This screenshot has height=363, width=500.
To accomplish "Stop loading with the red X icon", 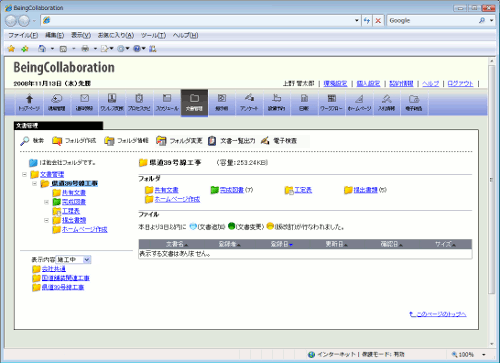I will point(378,21).
